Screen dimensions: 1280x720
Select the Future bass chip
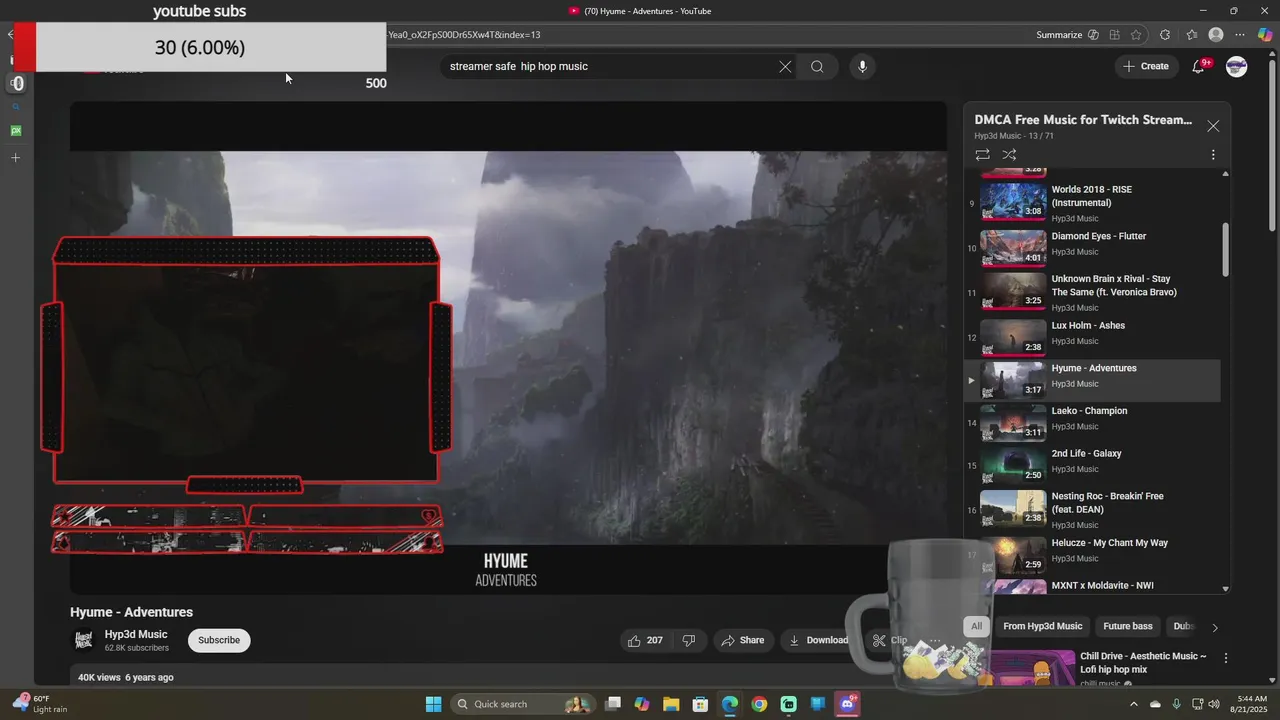point(1127,626)
